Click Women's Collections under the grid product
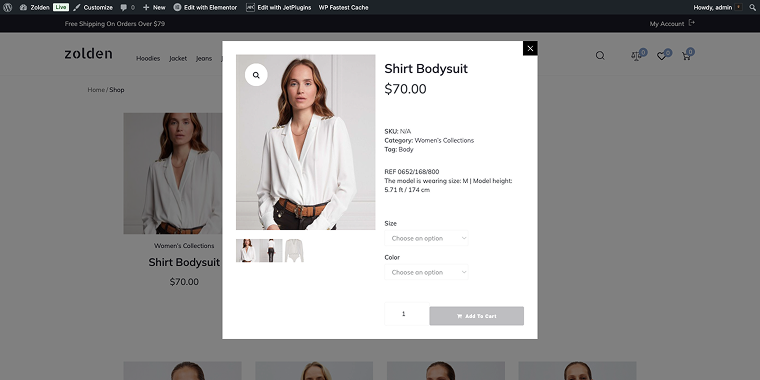The height and width of the screenshot is (380, 760). pyautogui.click(x=184, y=246)
